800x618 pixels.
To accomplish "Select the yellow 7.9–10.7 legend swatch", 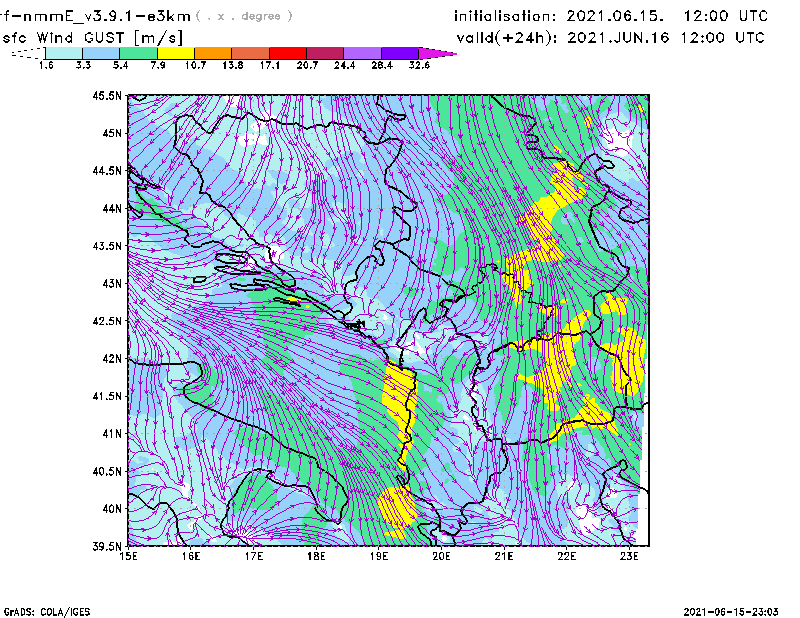I will tap(176, 53).
